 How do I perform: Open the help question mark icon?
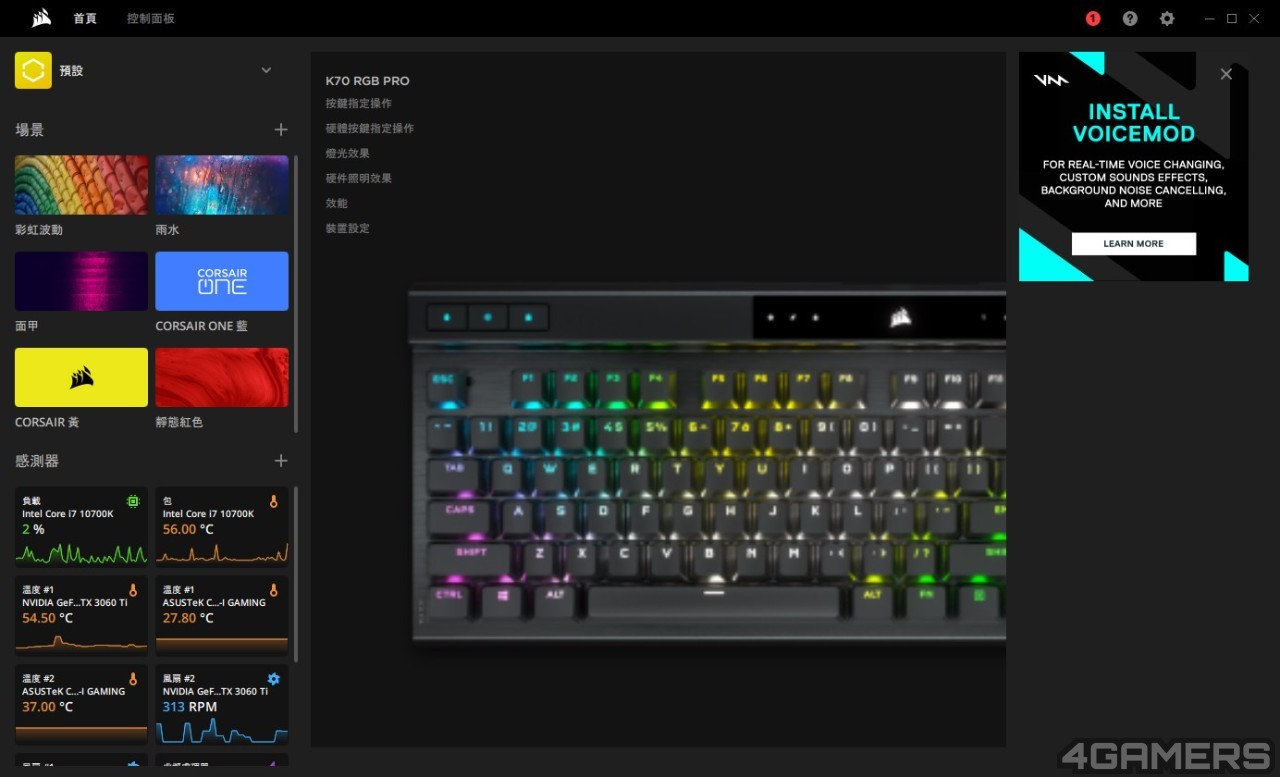pos(1130,18)
